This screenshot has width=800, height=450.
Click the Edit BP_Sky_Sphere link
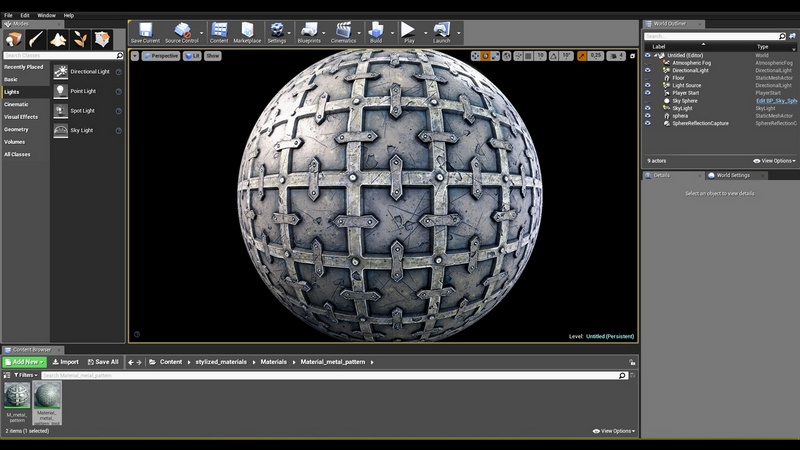point(776,100)
